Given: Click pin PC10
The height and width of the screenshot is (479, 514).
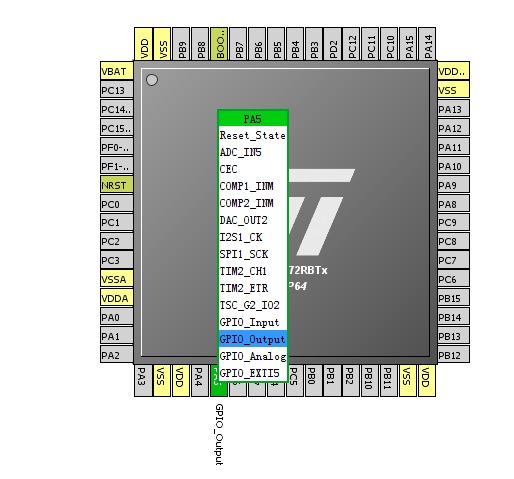Looking at the screenshot, I should [390, 44].
